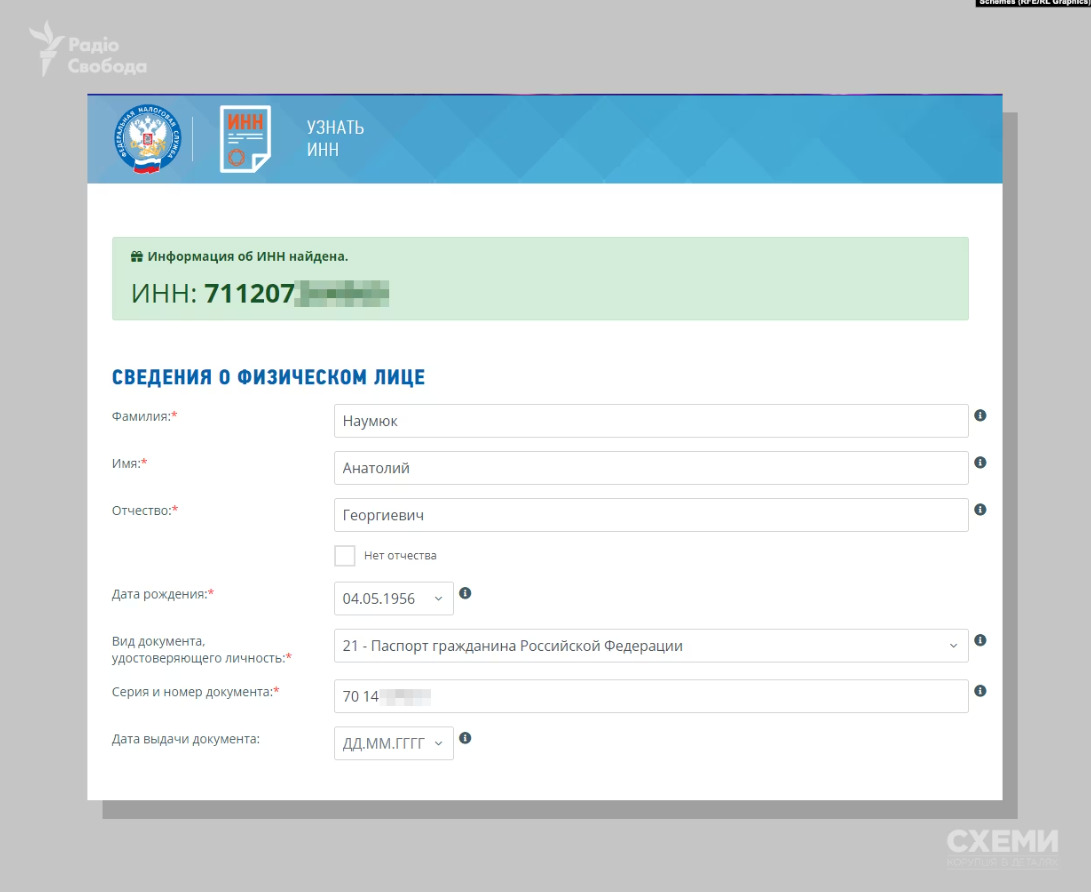Open the Дата выдачи документа date picker
This screenshot has height=892, width=1091.
pyautogui.click(x=393, y=744)
